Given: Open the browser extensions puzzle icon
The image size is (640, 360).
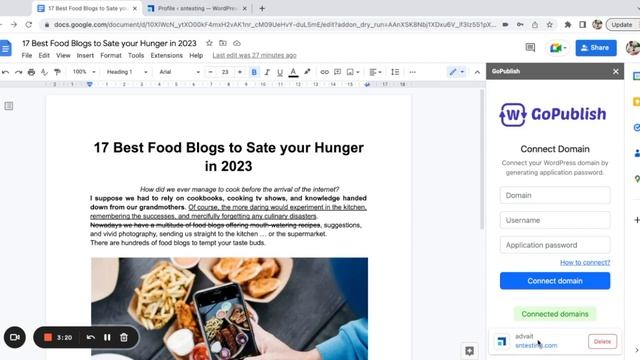Looking at the screenshot, I should coord(567,25).
